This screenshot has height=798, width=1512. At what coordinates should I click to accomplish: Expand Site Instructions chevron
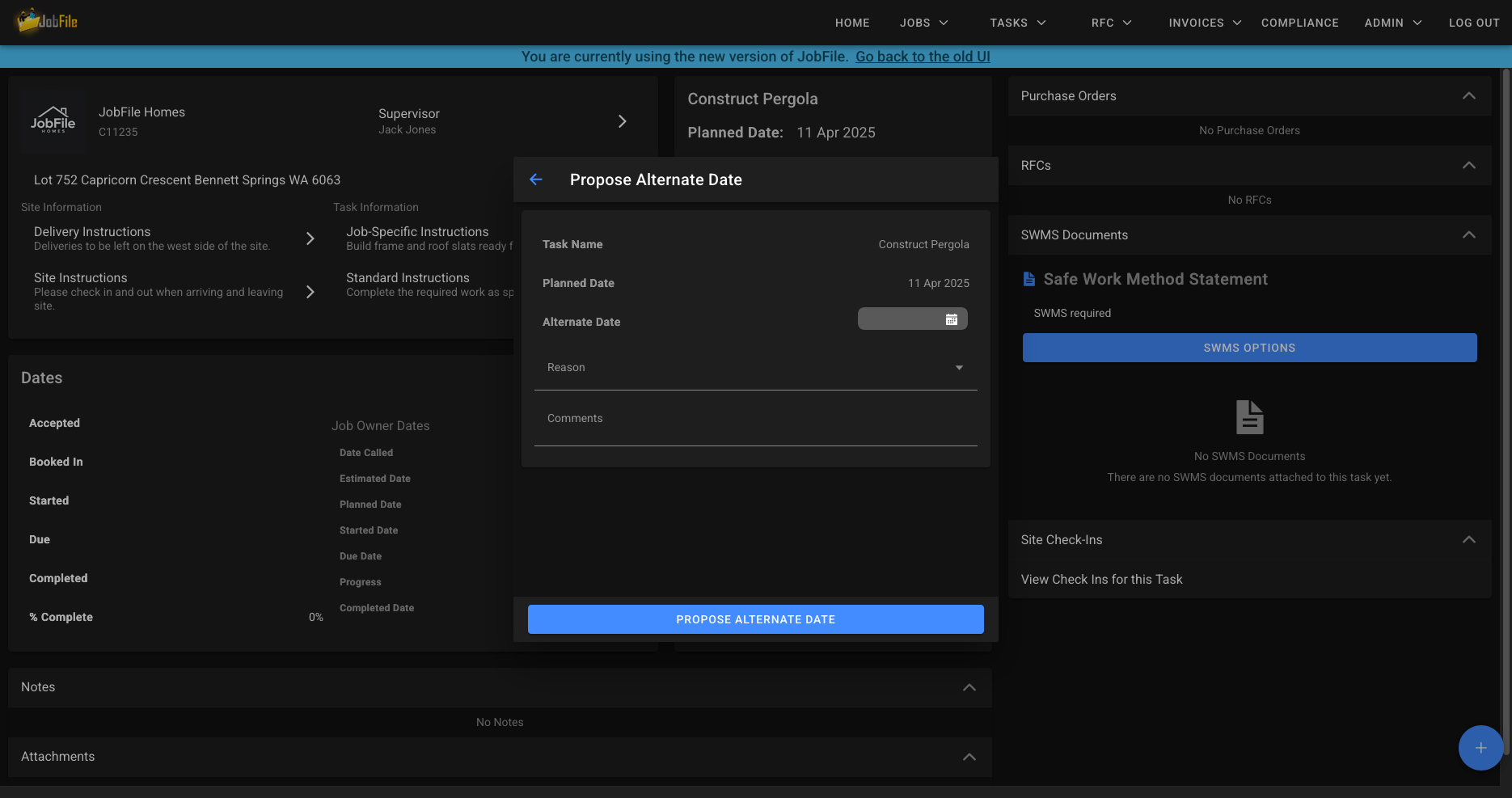pyautogui.click(x=310, y=292)
